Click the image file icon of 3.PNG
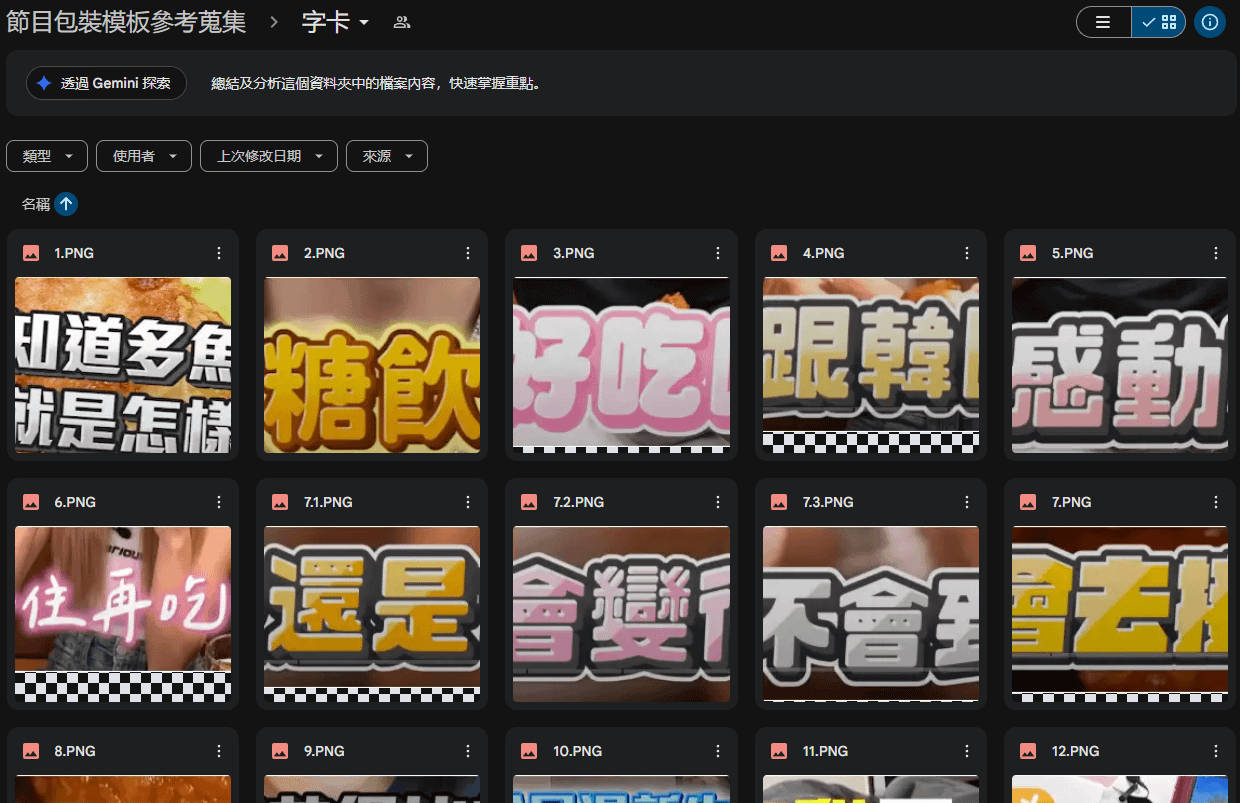Viewport: 1240px width, 803px height. [x=529, y=254]
